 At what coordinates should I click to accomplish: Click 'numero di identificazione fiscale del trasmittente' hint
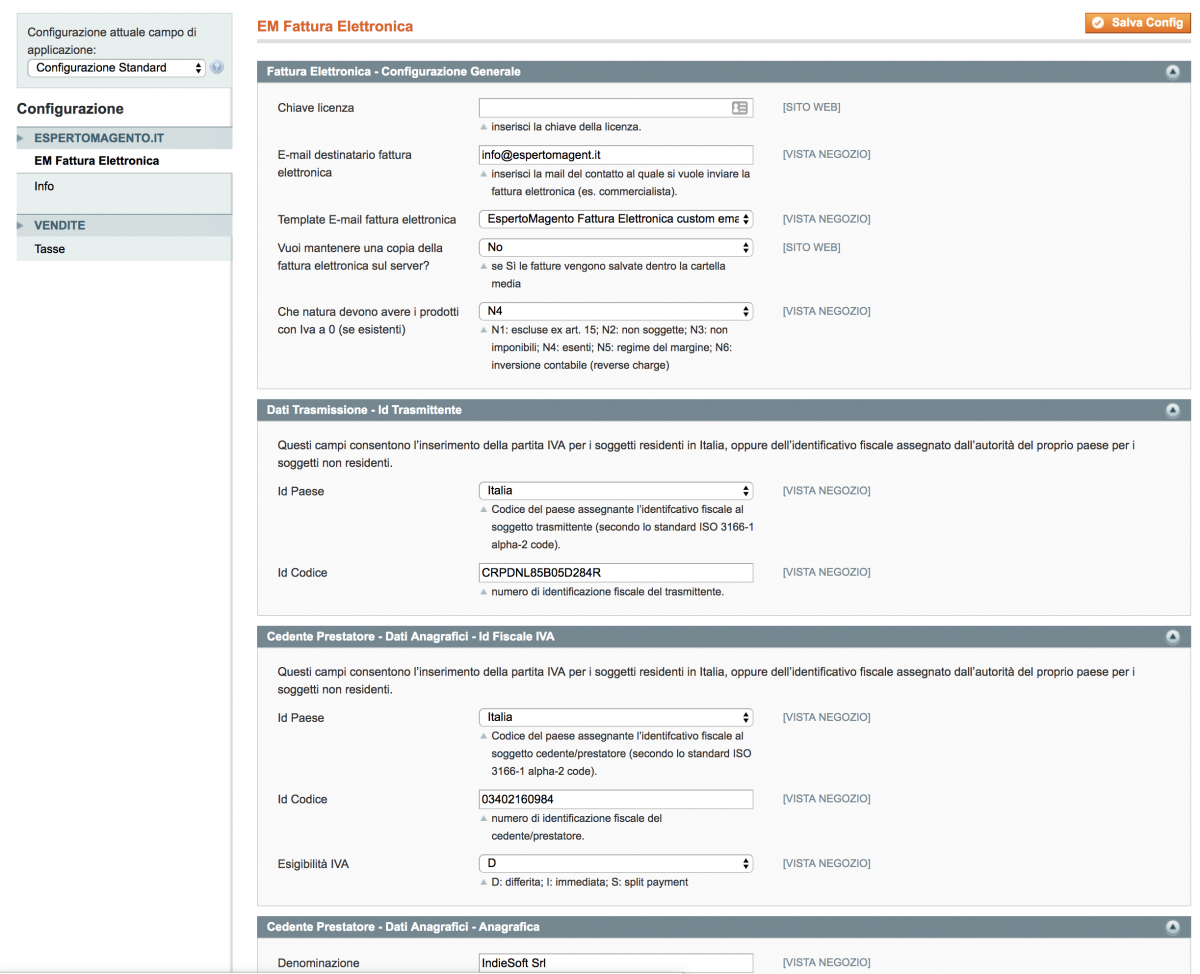click(607, 592)
